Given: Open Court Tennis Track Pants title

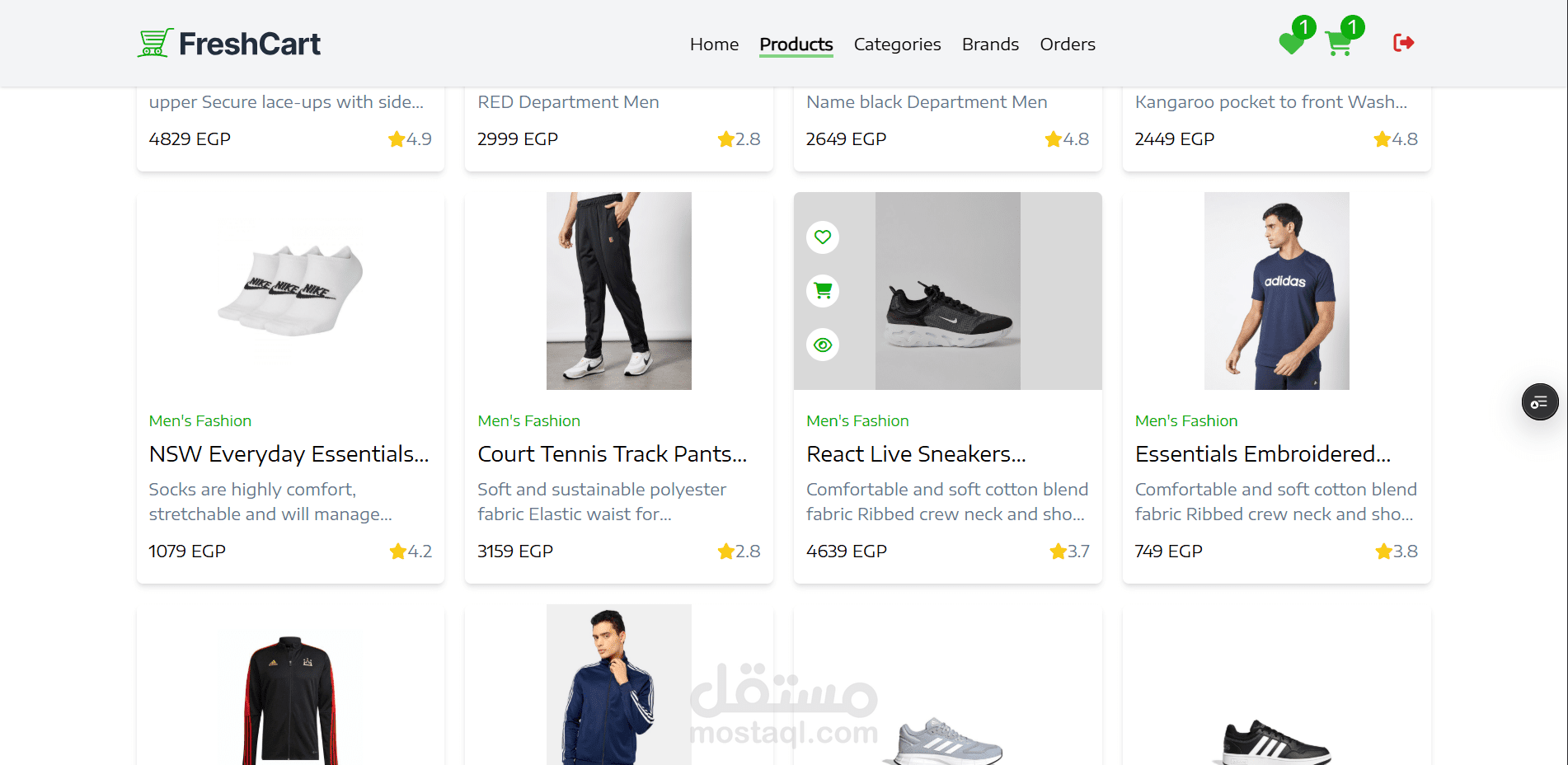Looking at the screenshot, I should [612, 454].
